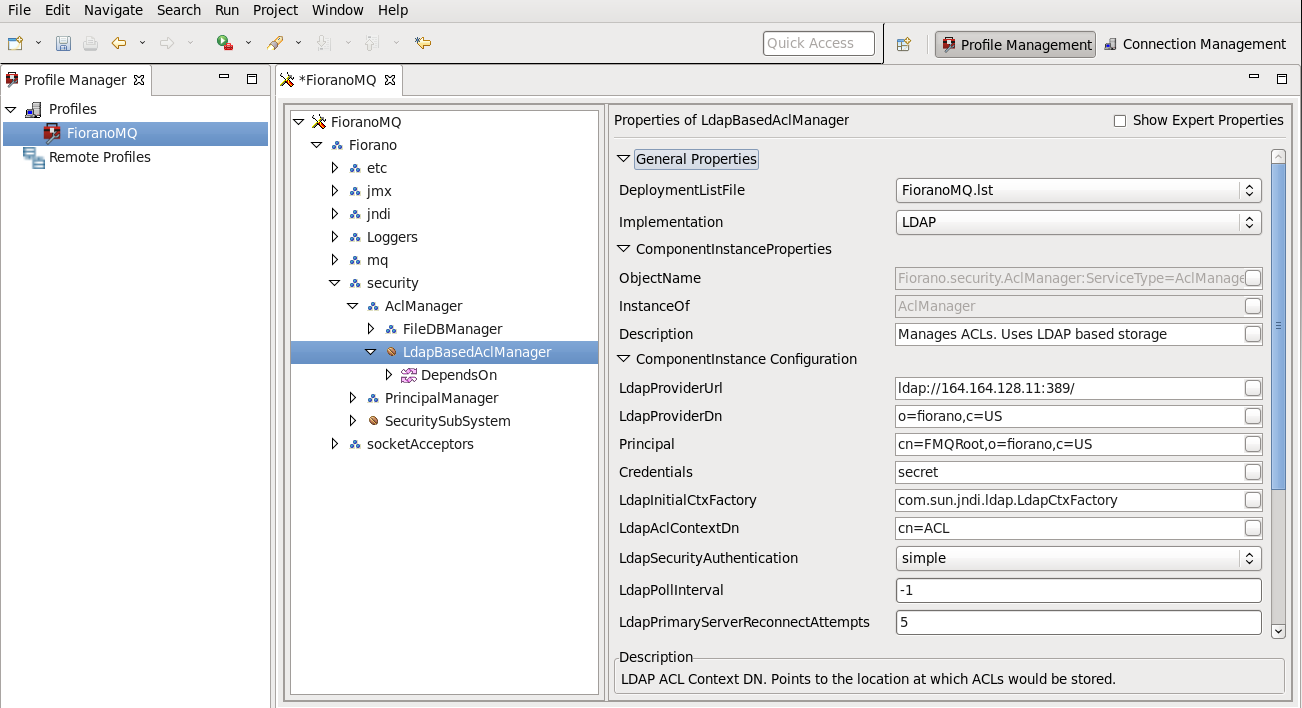This screenshot has width=1302, height=708.
Task: Click the FioranoMQ root node tools icon
Action: point(319,122)
